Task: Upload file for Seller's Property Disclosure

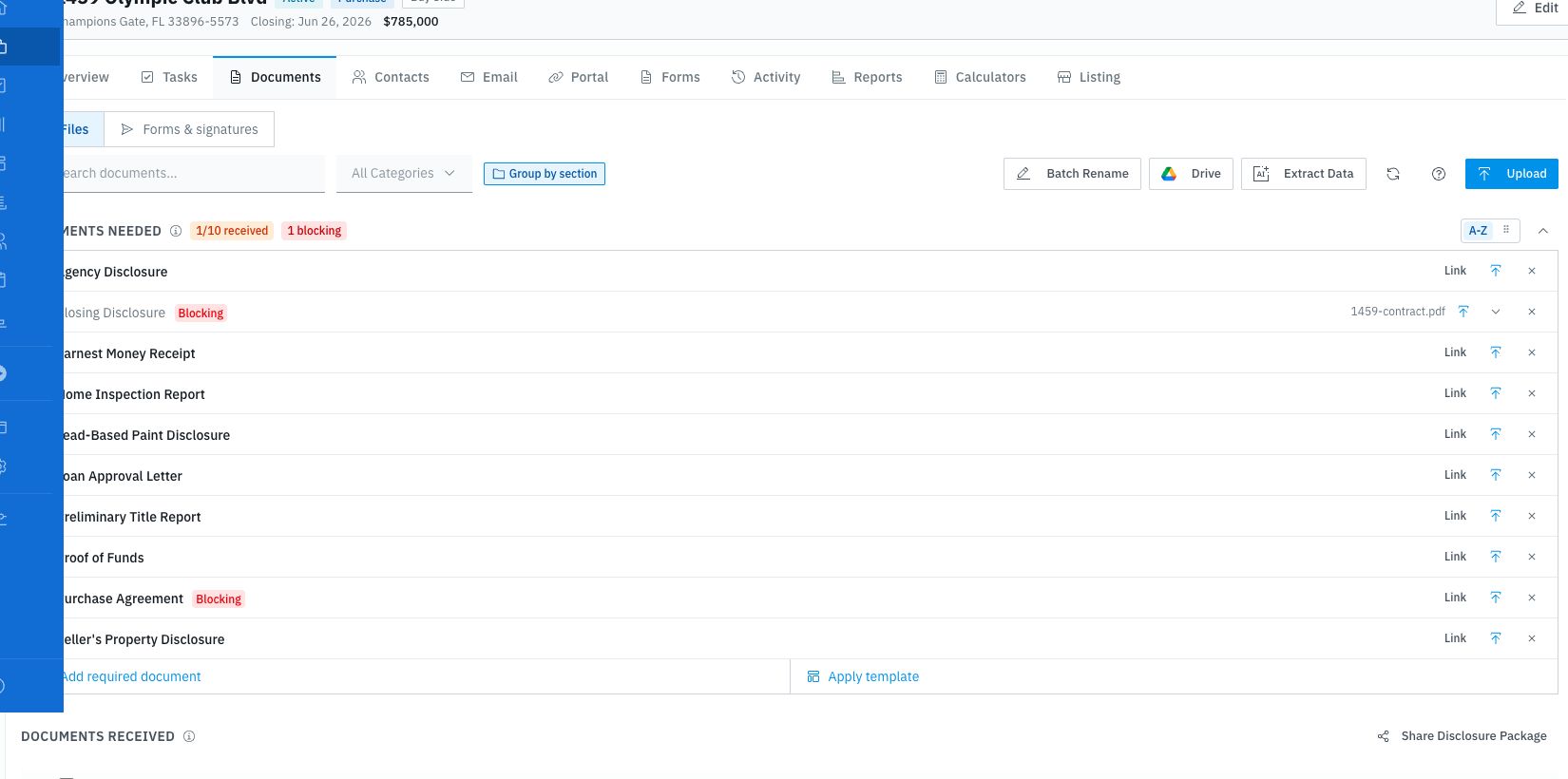Action: click(x=1496, y=638)
